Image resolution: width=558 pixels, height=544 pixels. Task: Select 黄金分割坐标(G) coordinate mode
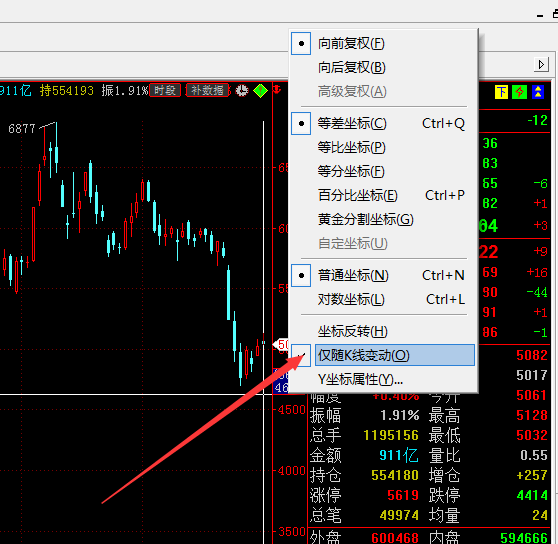pos(383,220)
